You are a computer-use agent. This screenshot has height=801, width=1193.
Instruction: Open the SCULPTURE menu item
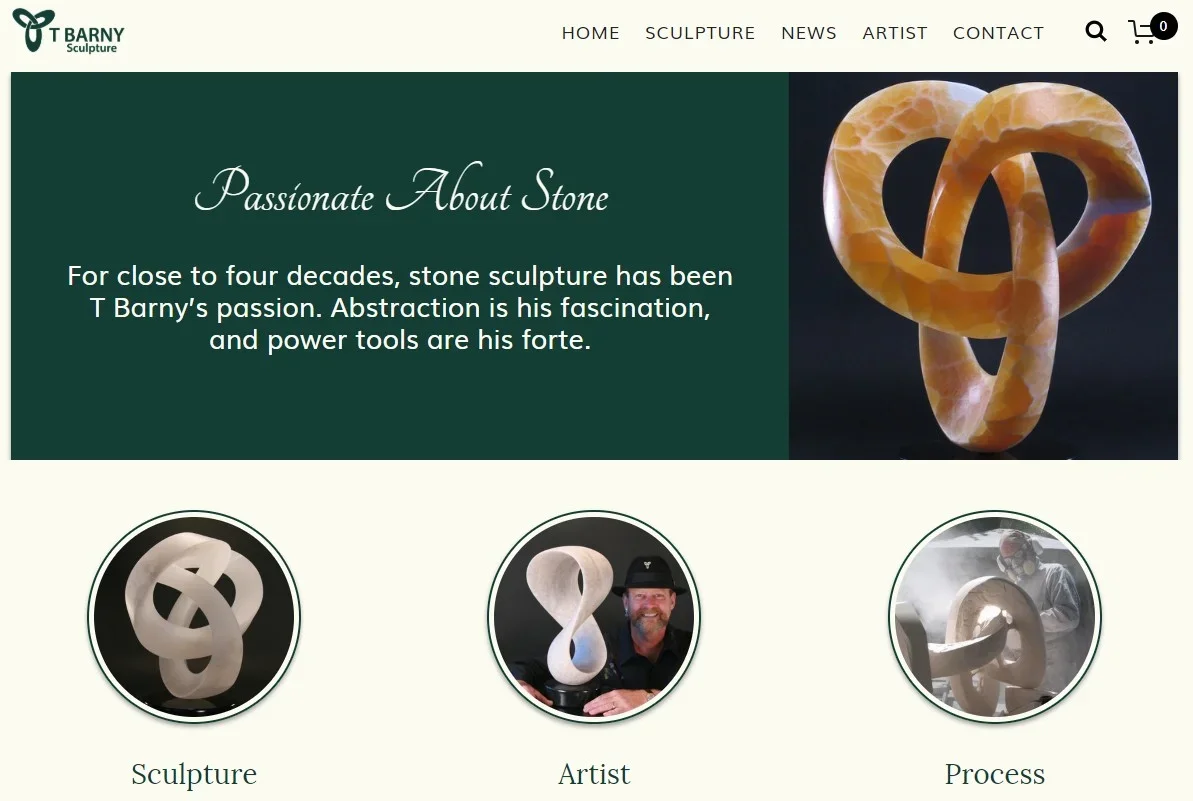700,33
